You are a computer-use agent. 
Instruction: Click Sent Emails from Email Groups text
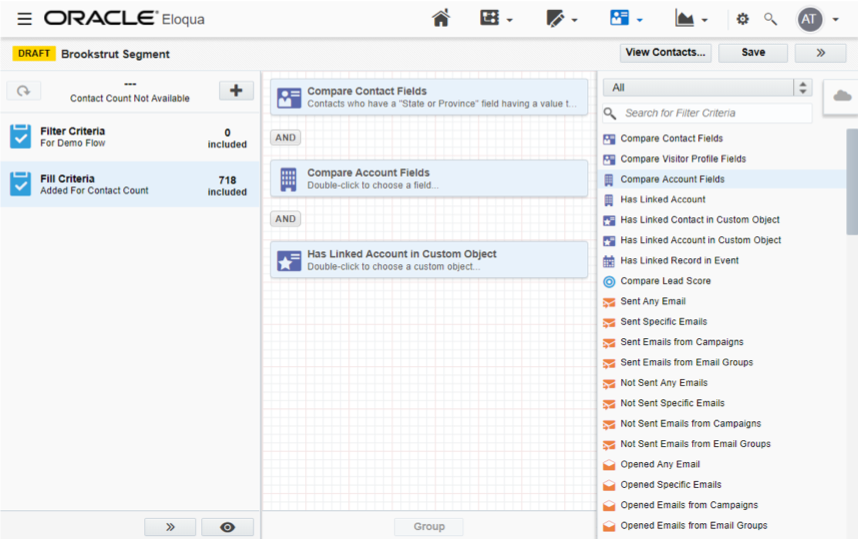pyautogui.click(x=687, y=363)
